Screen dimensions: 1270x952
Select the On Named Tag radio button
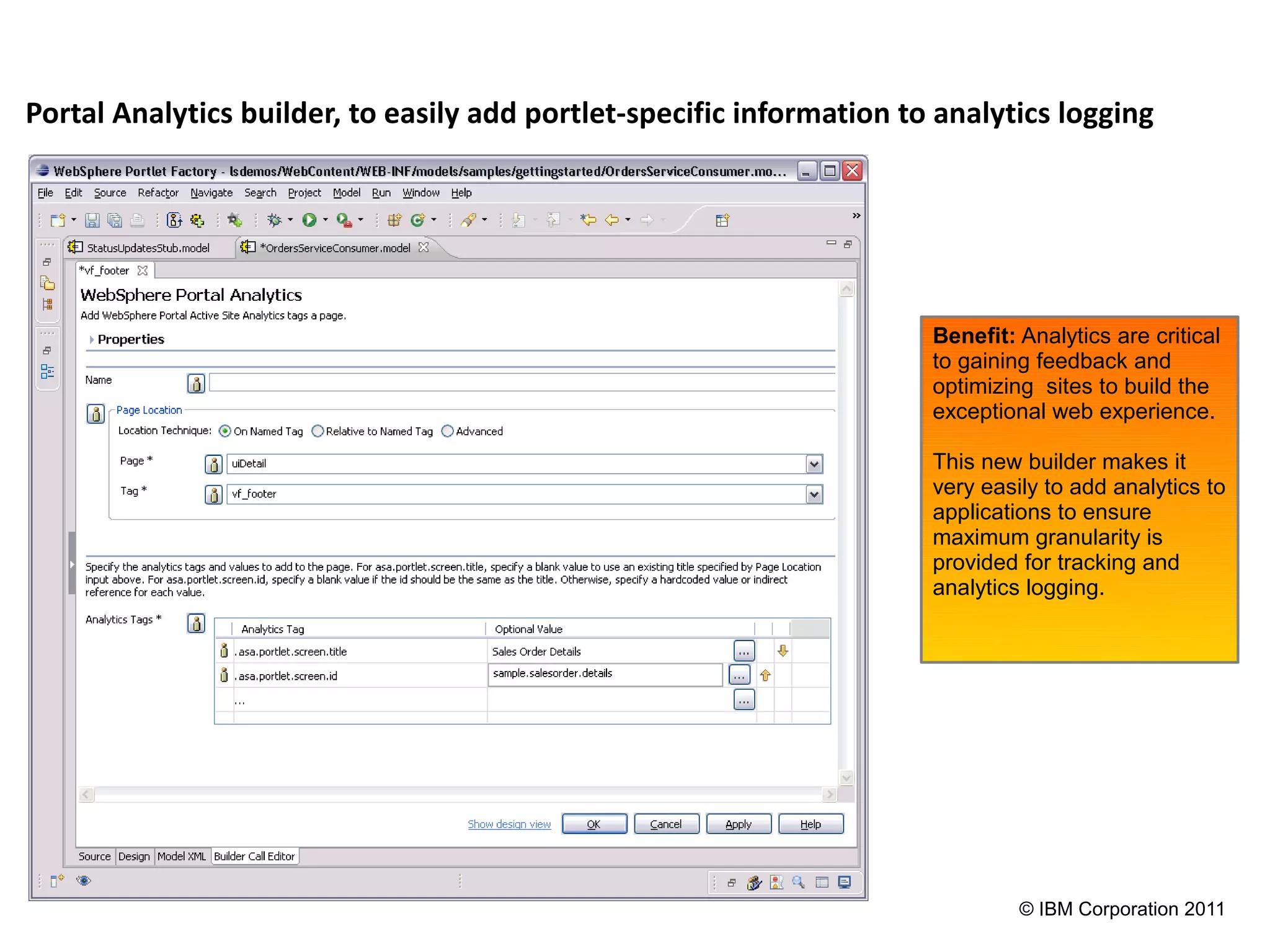(225, 431)
